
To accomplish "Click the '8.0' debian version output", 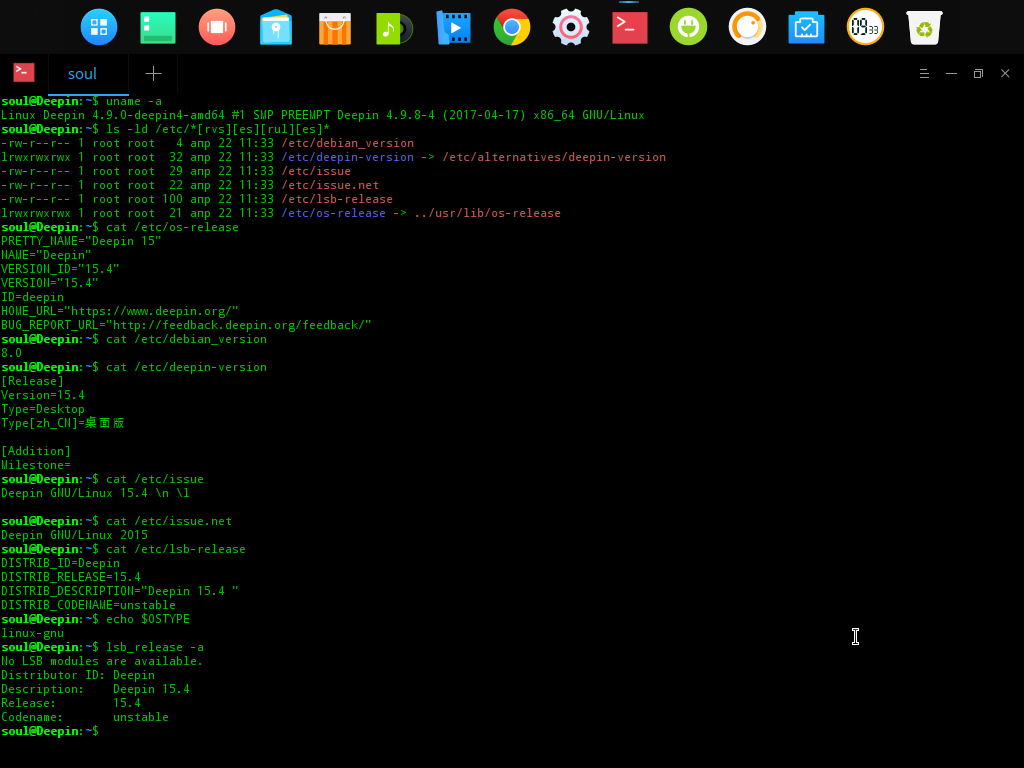I will coord(11,353).
